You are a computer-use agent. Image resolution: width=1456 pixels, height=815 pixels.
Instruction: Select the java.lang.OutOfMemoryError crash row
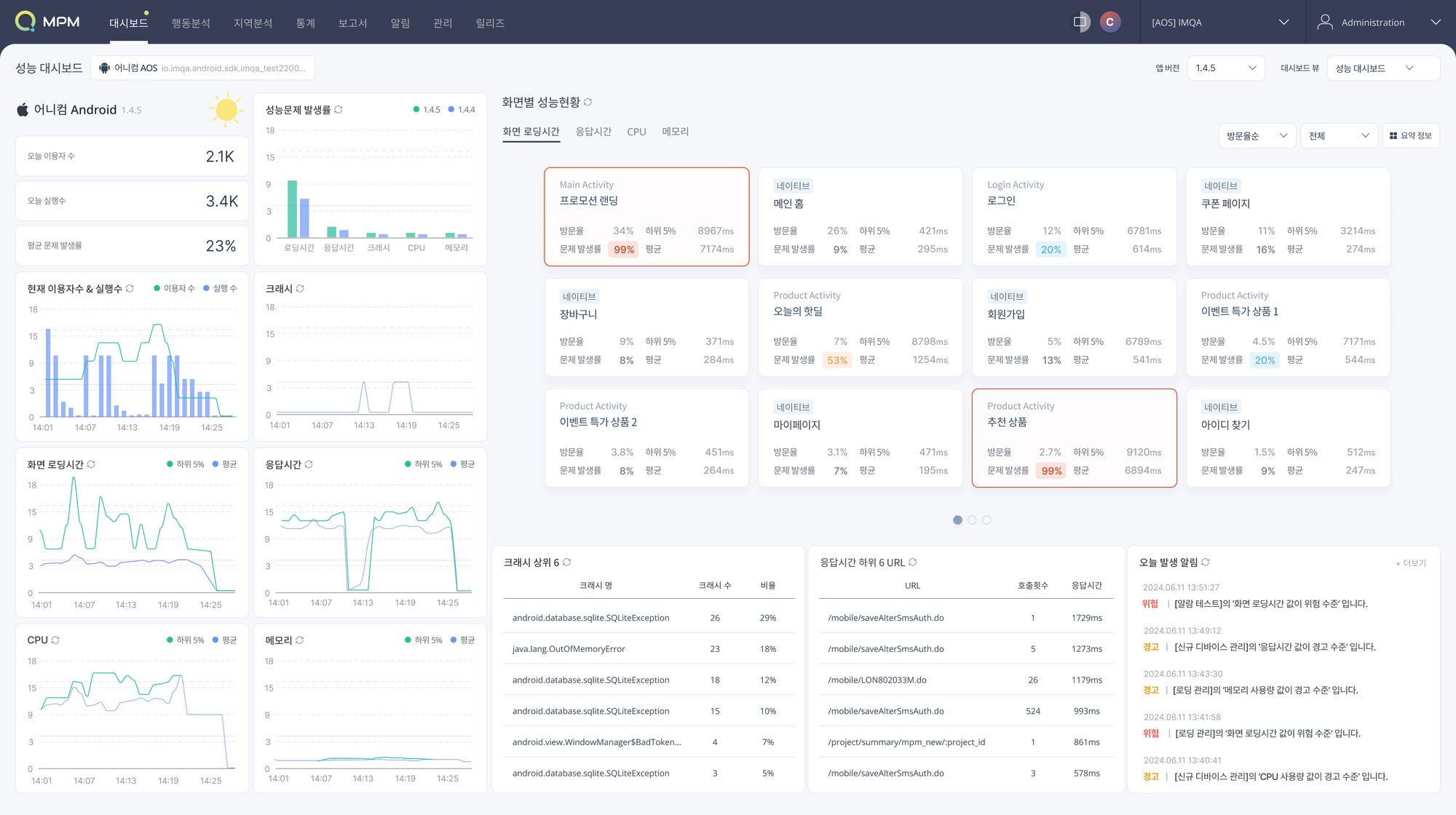(x=649, y=649)
